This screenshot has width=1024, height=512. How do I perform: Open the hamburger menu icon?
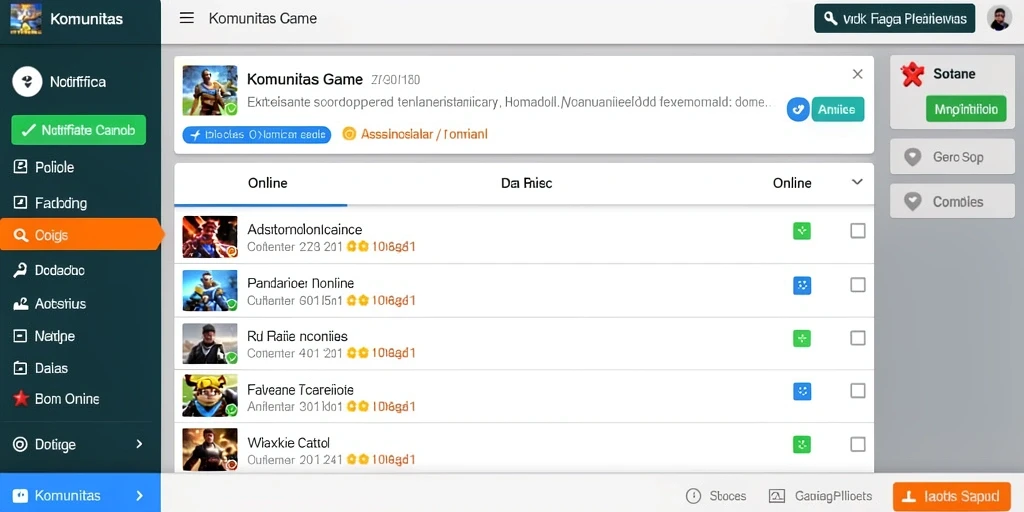coord(187,18)
